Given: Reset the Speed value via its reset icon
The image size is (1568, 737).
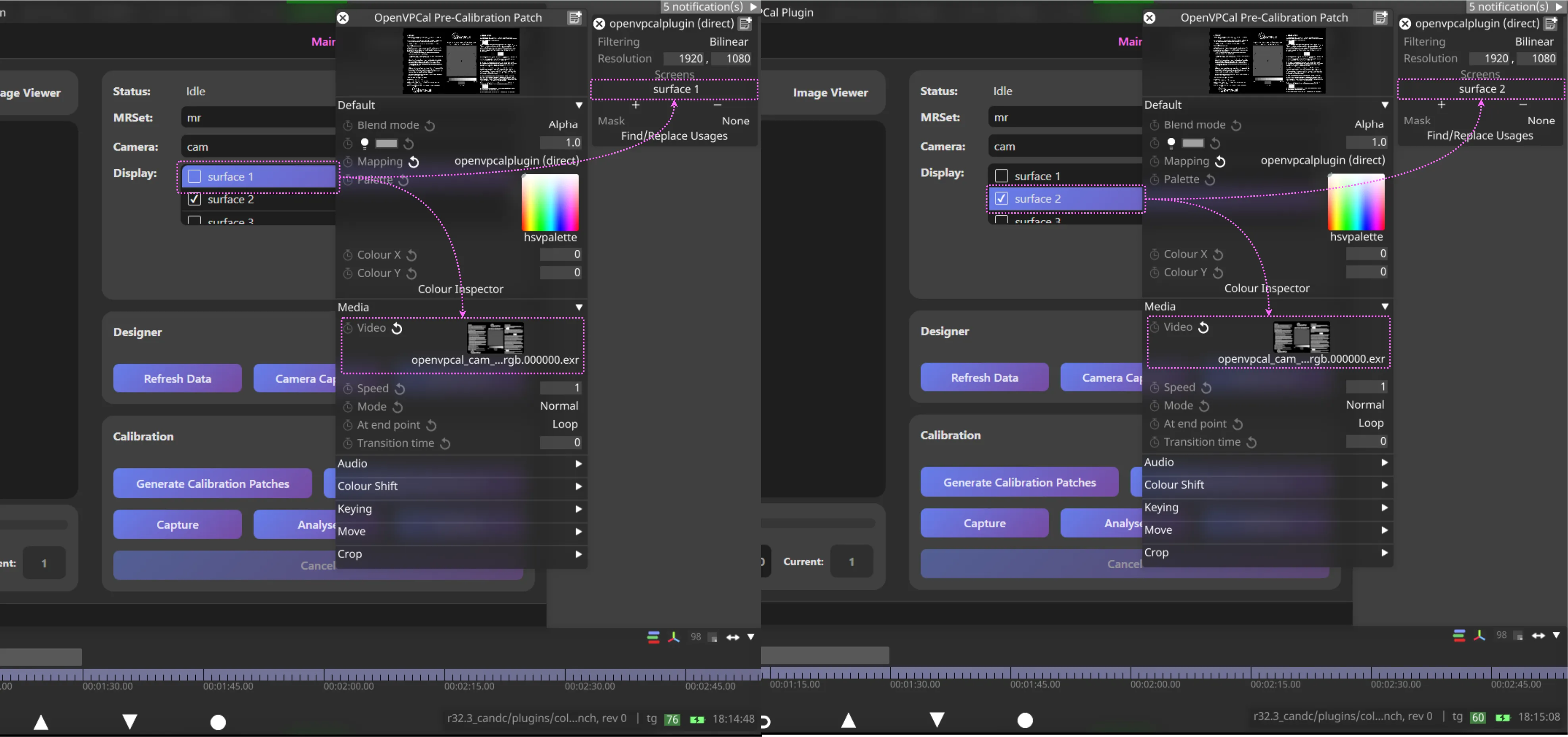Looking at the screenshot, I should pos(400,388).
